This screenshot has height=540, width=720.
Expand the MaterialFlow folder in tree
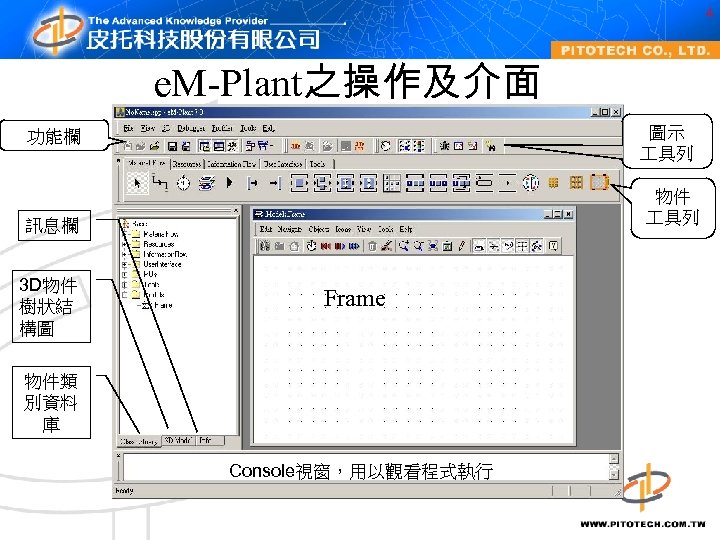tap(124, 234)
